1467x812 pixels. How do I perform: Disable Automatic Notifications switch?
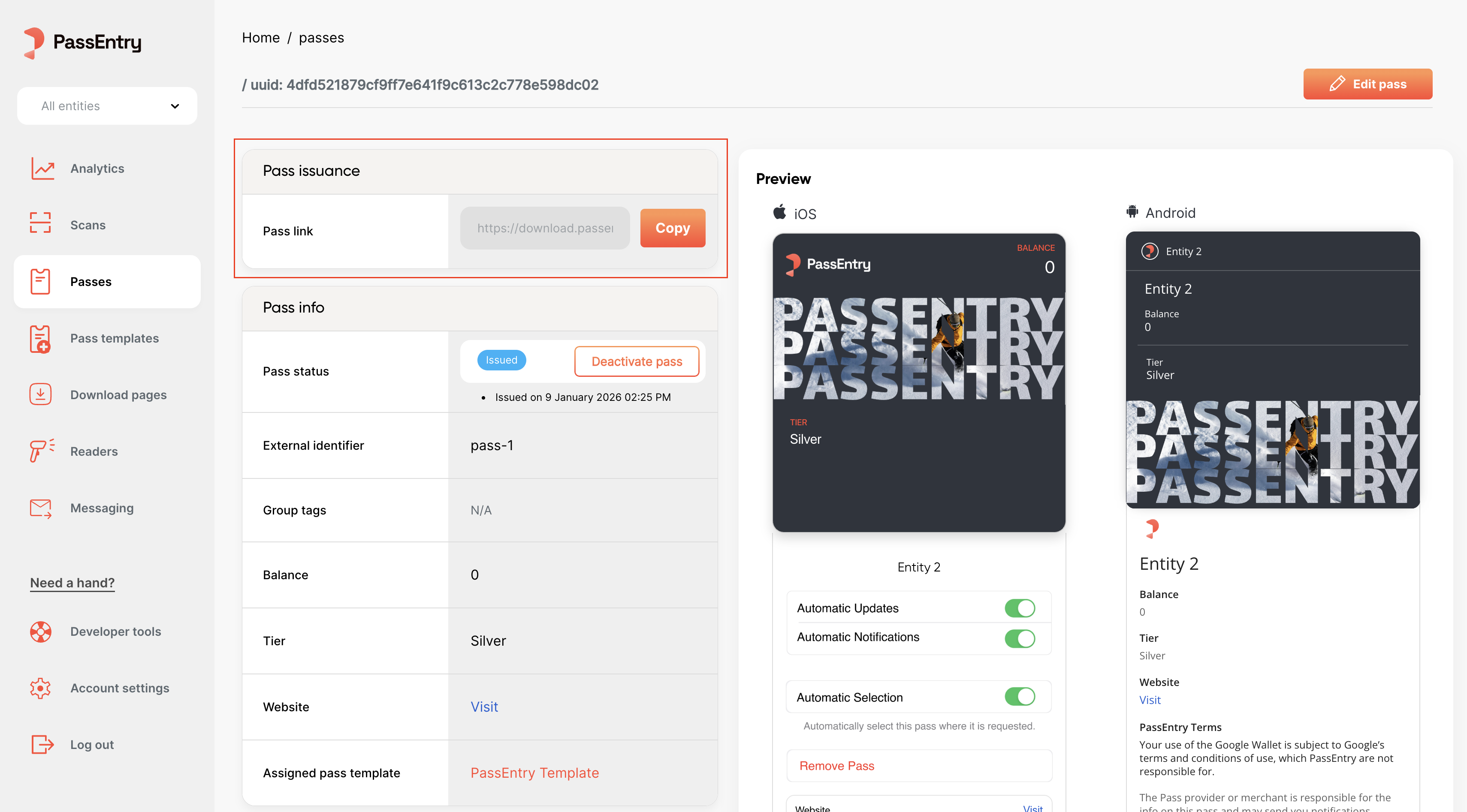(x=1019, y=638)
